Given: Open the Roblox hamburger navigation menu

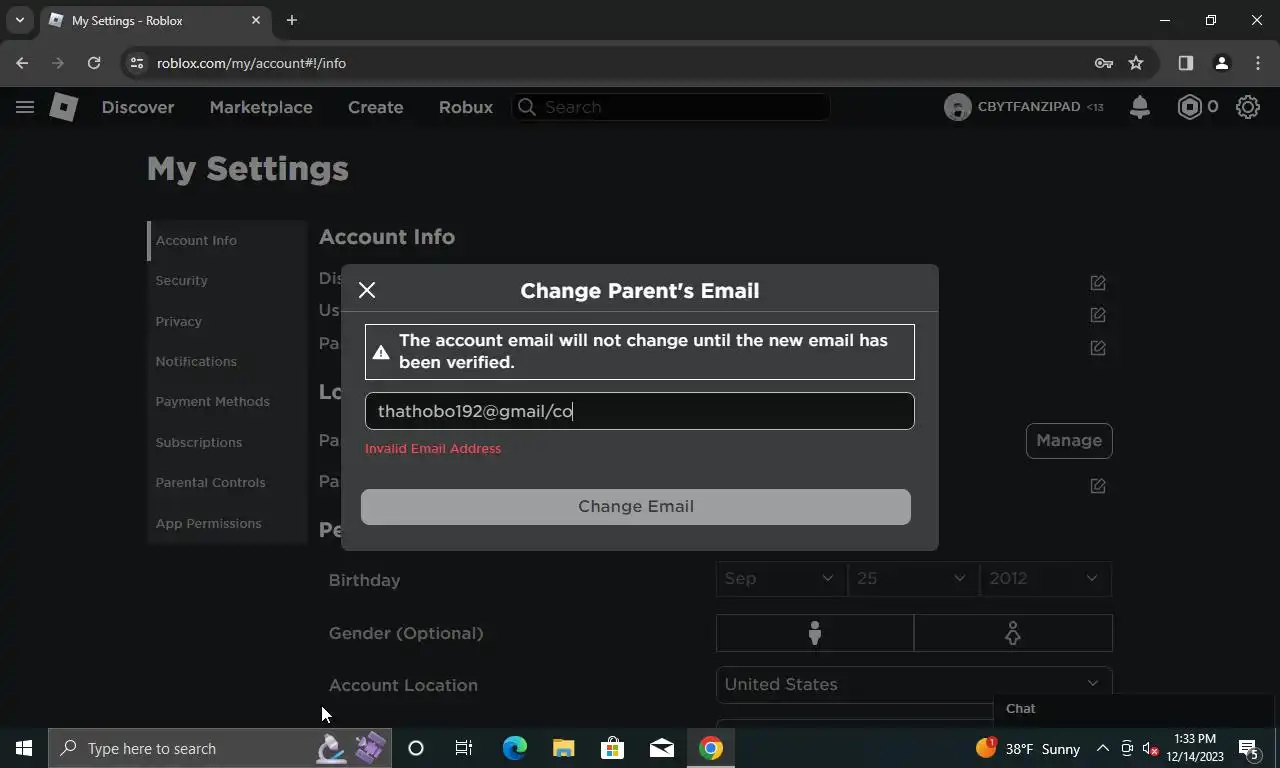Looking at the screenshot, I should [x=25, y=107].
